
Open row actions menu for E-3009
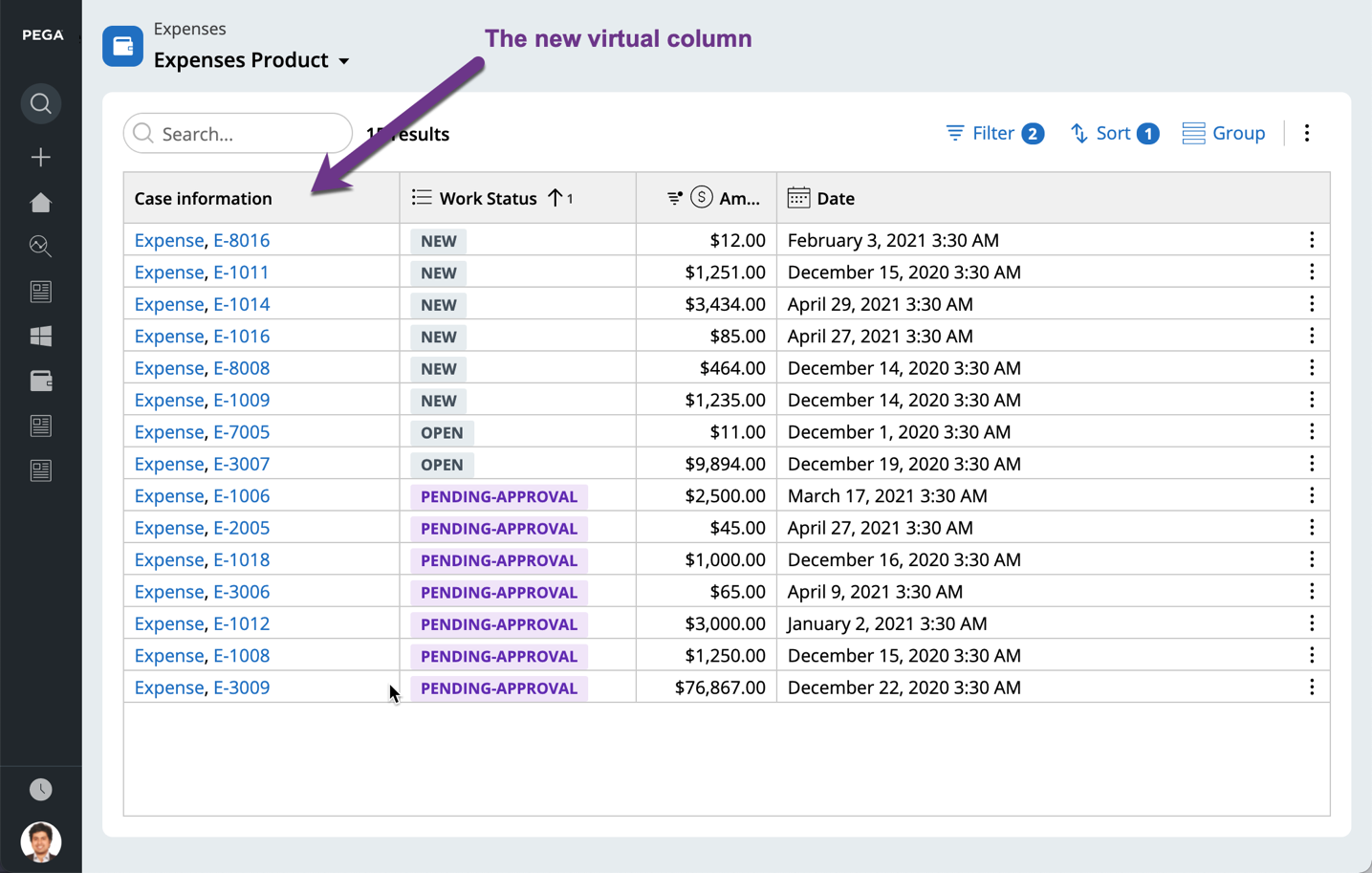tap(1312, 687)
